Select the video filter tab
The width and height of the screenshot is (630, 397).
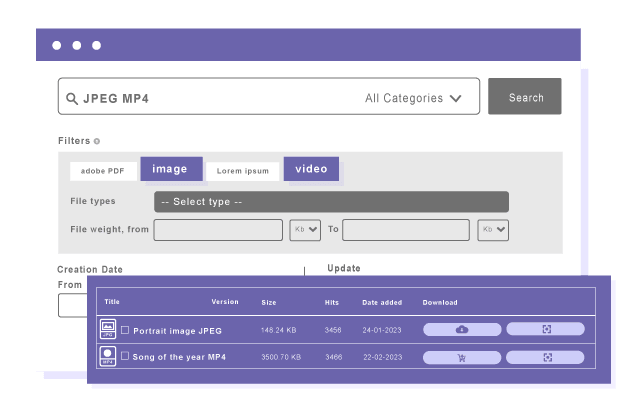point(311,169)
